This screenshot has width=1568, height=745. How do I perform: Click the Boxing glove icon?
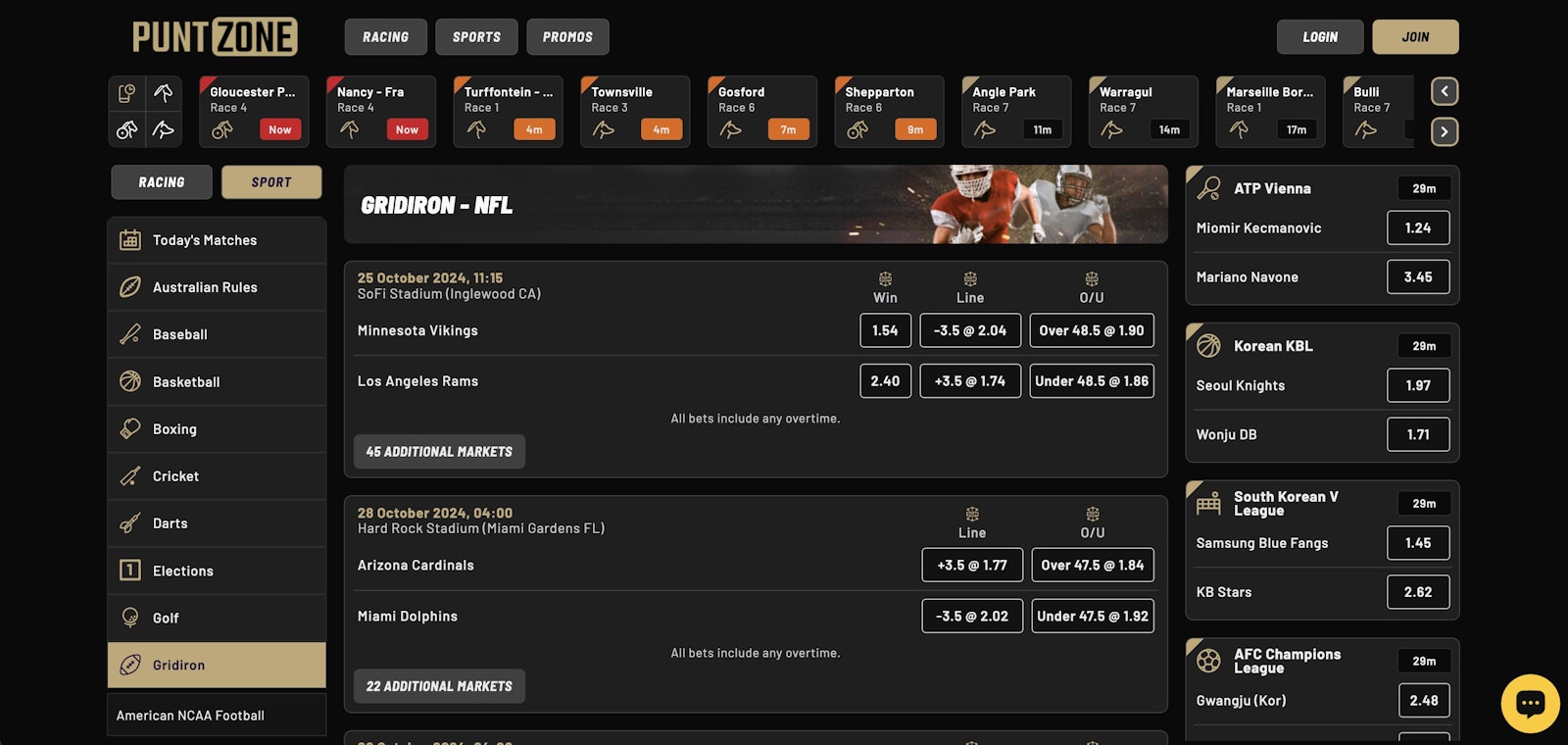coord(130,428)
